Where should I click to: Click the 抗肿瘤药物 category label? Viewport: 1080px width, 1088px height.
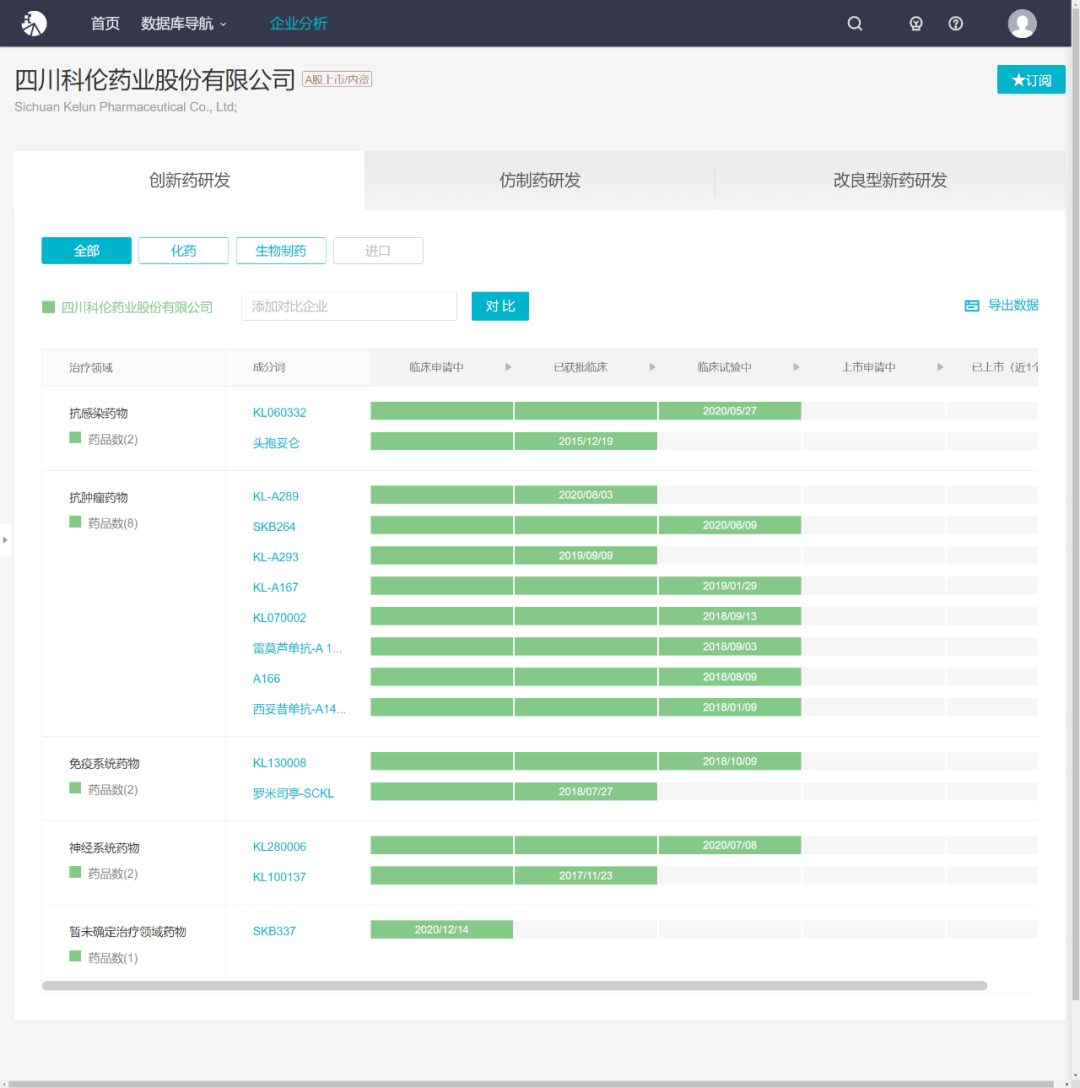(x=98, y=498)
